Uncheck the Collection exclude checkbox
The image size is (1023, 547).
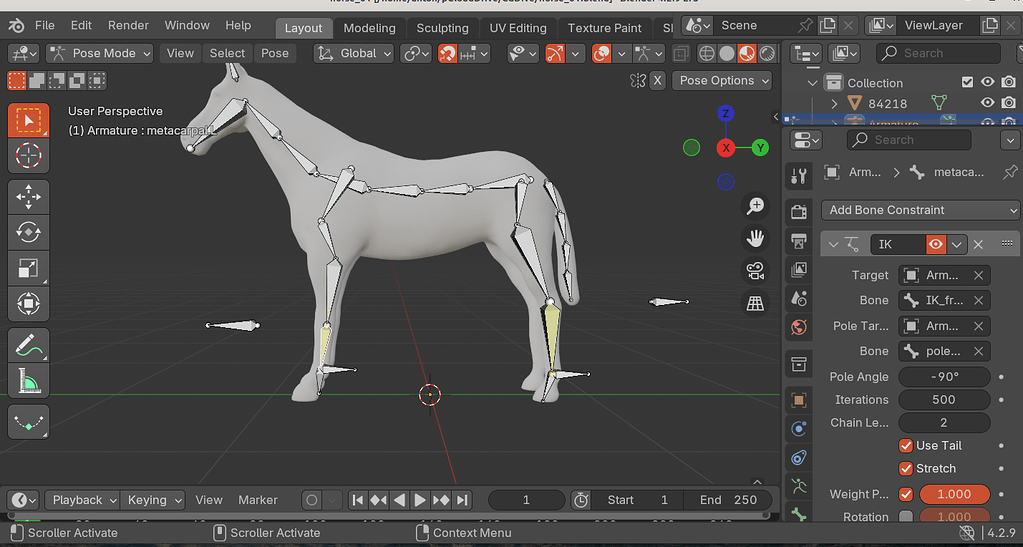[968, 82]
